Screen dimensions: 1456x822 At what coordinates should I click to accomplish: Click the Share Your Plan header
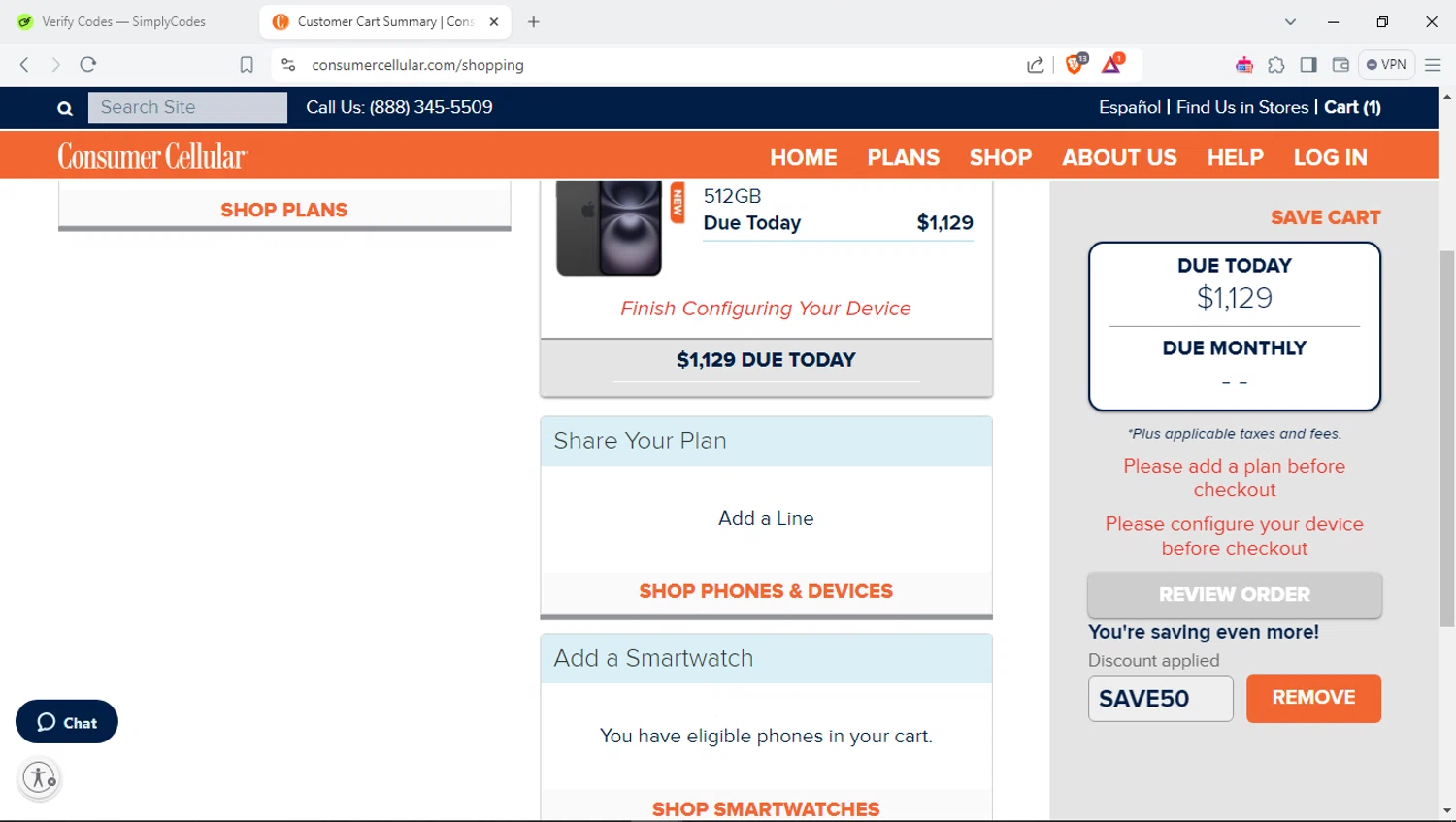pyautogui.click(x=766, y=442)
